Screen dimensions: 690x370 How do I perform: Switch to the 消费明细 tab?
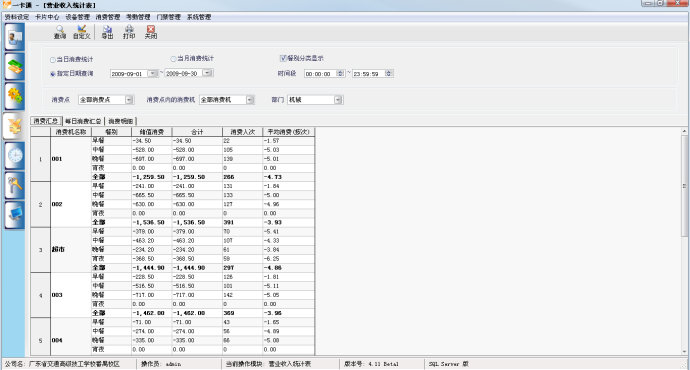pyautogui.click(x=121, y=121)
